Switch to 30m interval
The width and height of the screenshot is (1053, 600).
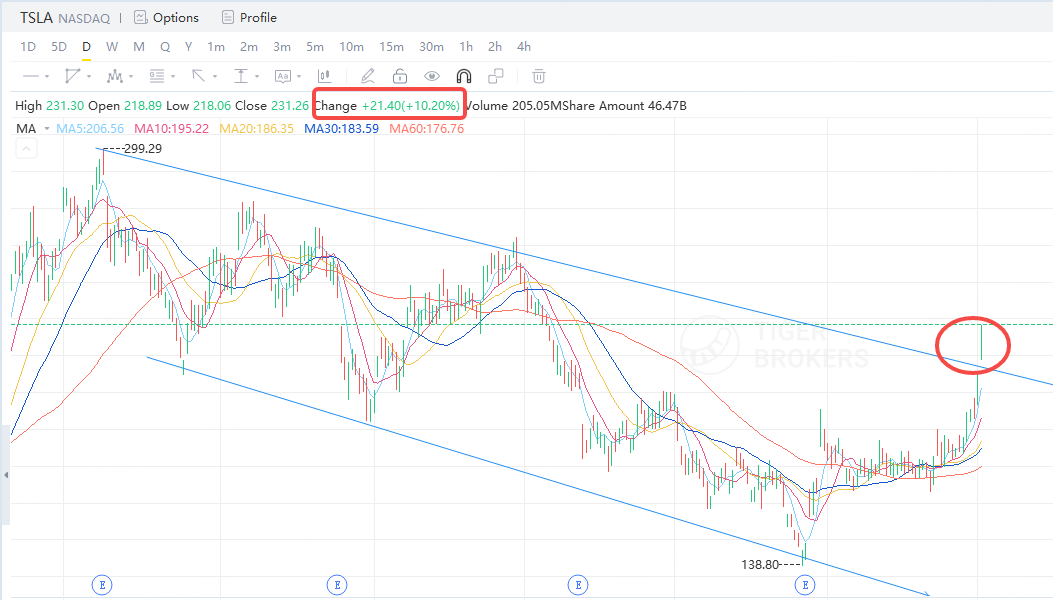pyautogui.click(x=431, y=46)
